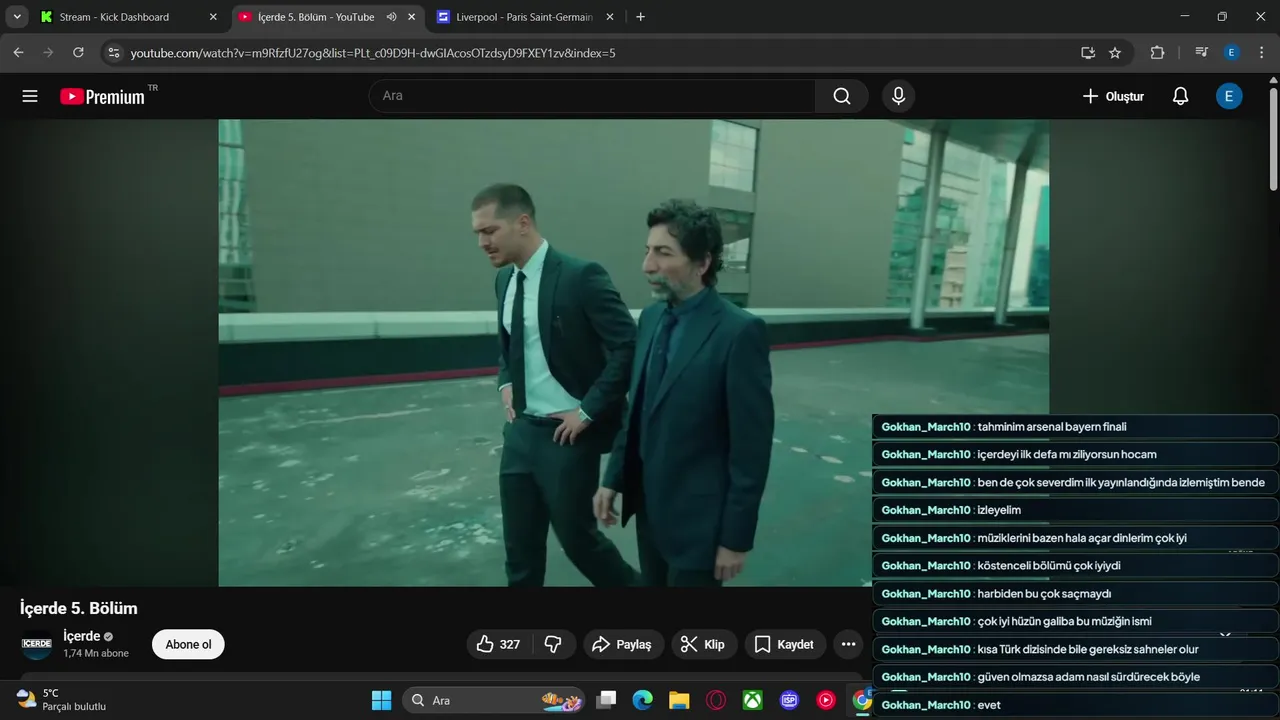
Task: Open weather widget showing 5°C
Action: 62,700
